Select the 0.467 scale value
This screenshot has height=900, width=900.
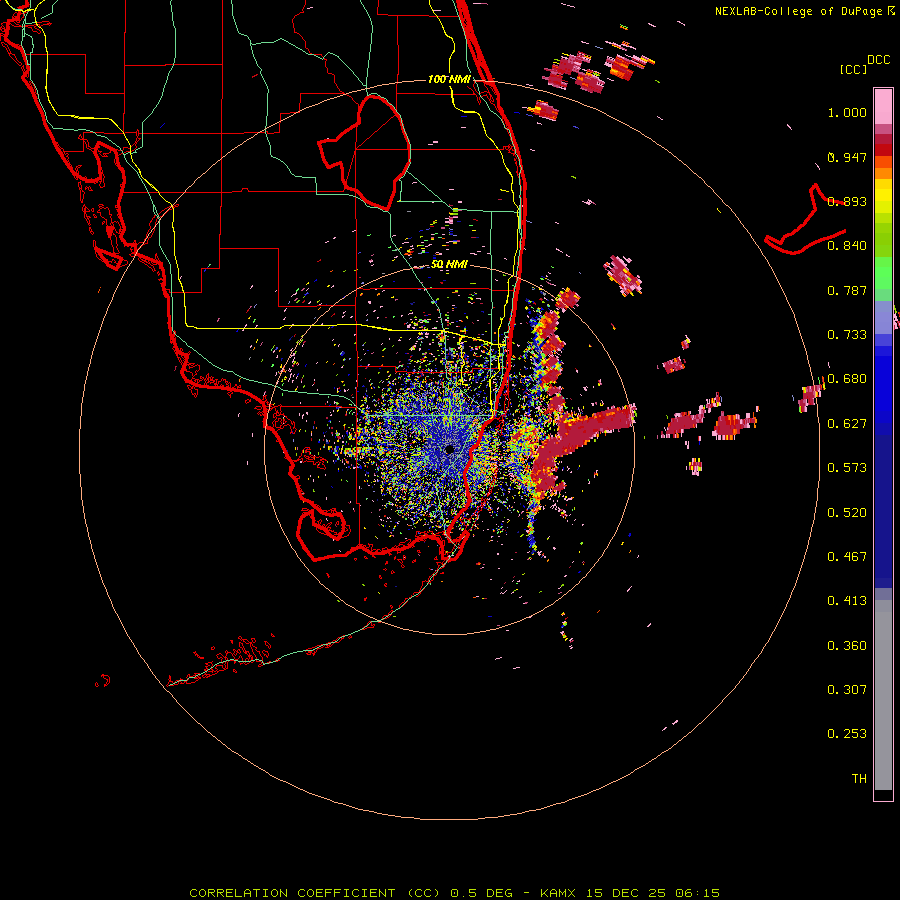coord(847,556)
